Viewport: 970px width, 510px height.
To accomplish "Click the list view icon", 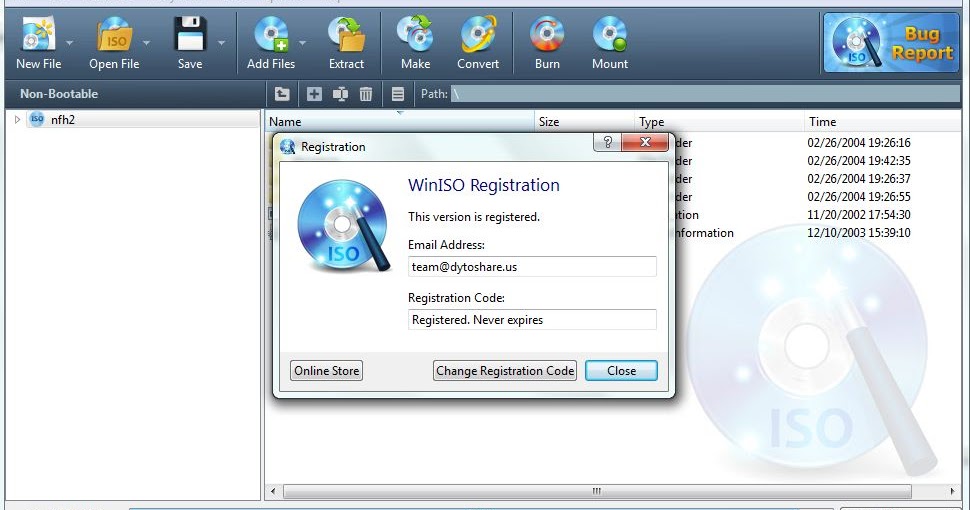I will click(x=398, y=94).
